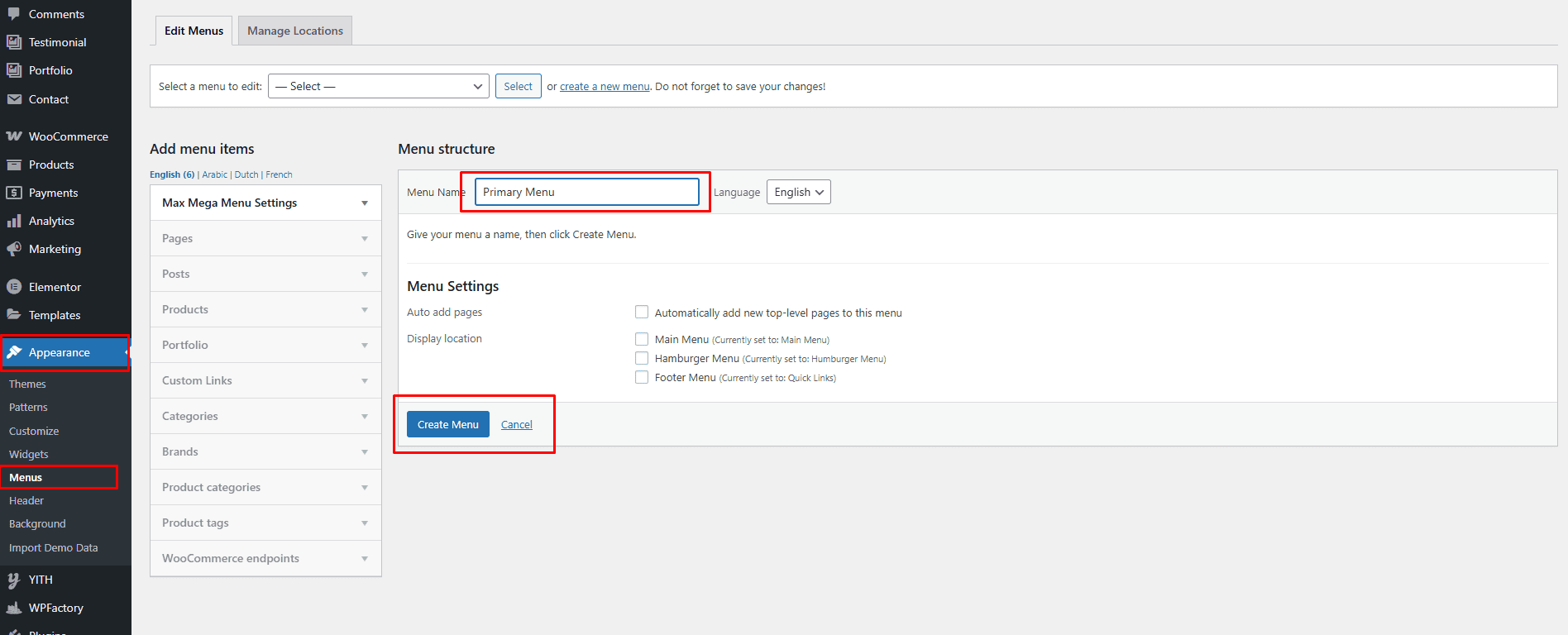Click the create a new menu link
The height and width of the screenshot is (635, 1568).
pos(605,86)
